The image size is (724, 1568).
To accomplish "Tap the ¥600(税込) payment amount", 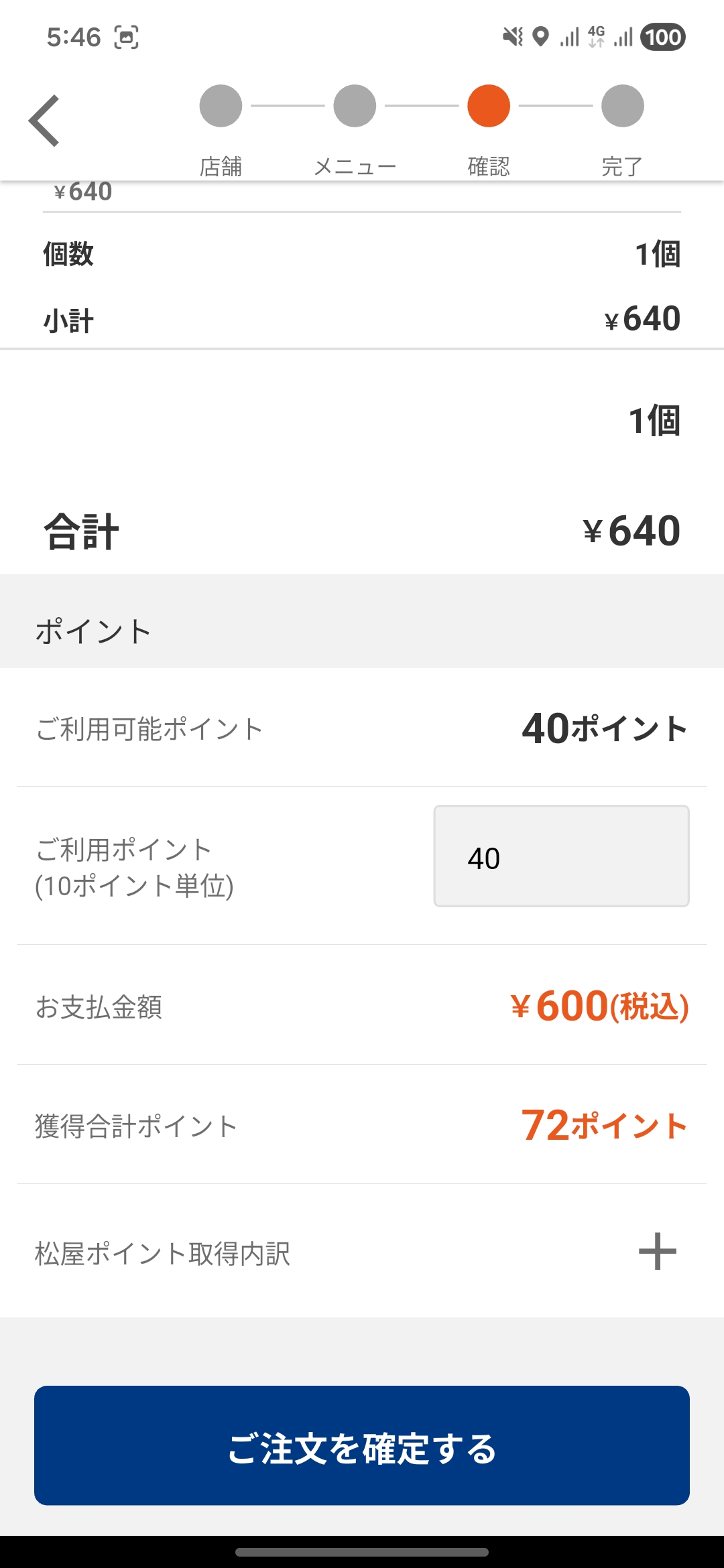I will point(599,1006).
